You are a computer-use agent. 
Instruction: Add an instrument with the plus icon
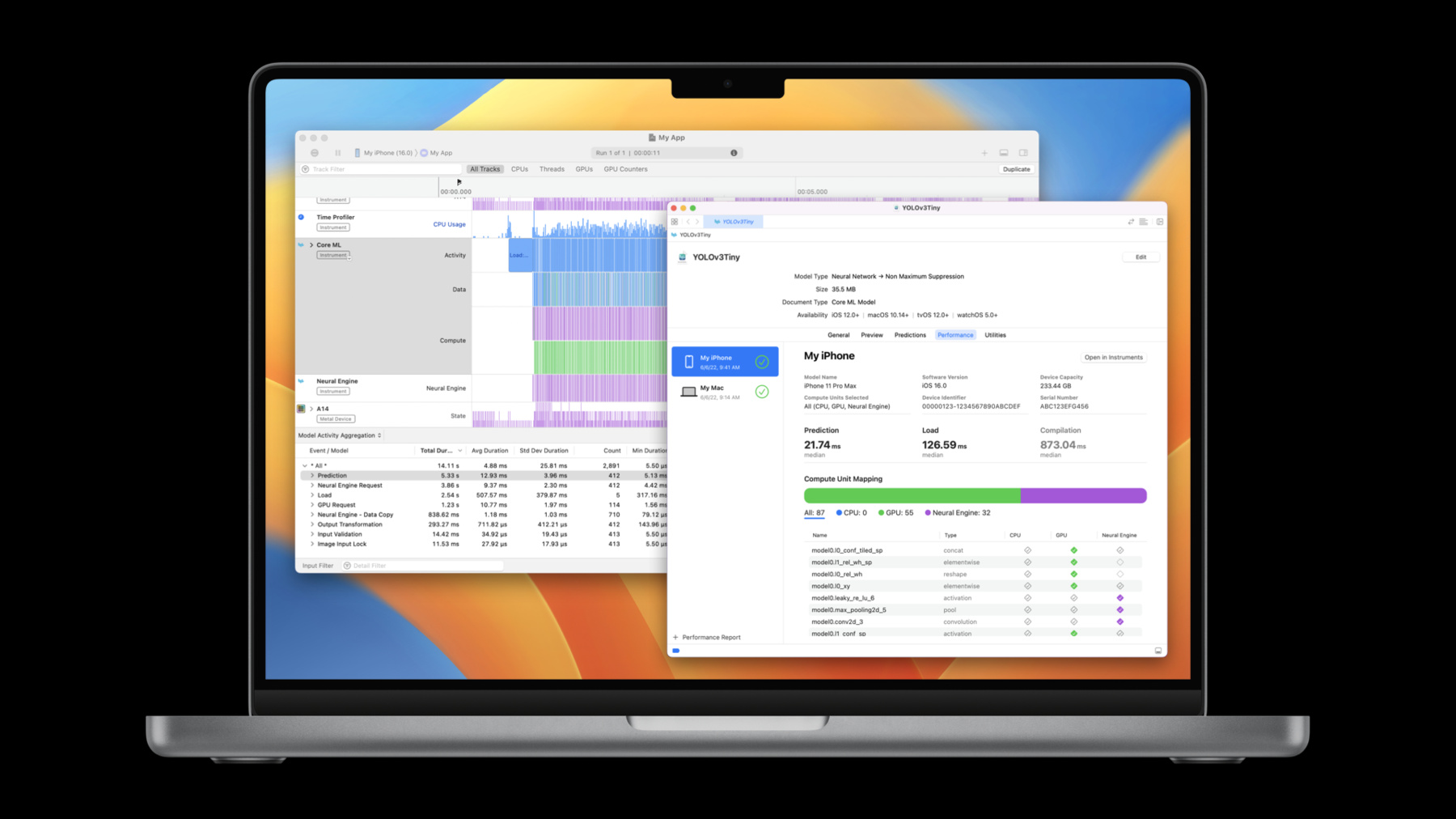pos(984,153)
